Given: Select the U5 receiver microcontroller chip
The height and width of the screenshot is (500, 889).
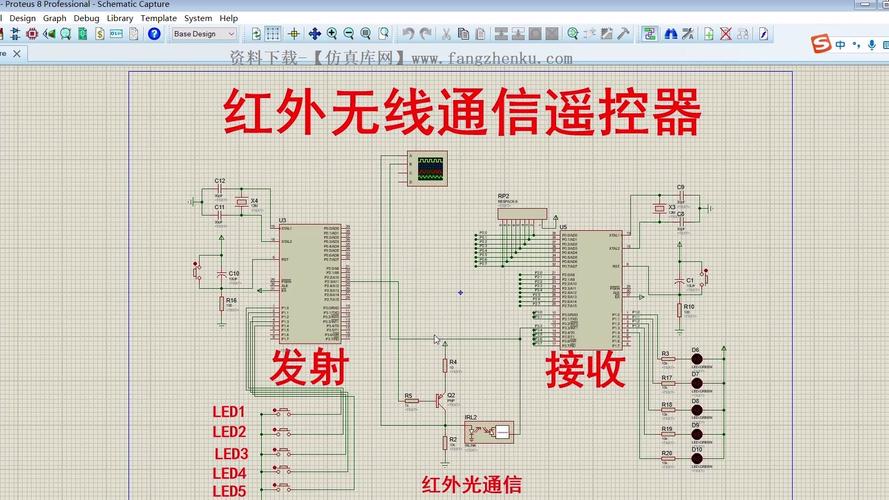Looking at the screenshot, I should point(591,290).
